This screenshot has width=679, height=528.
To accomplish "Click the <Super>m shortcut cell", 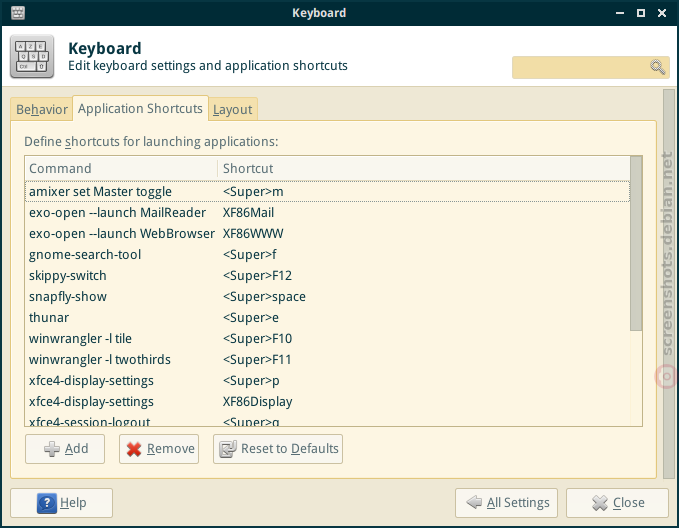I will 253,191.
